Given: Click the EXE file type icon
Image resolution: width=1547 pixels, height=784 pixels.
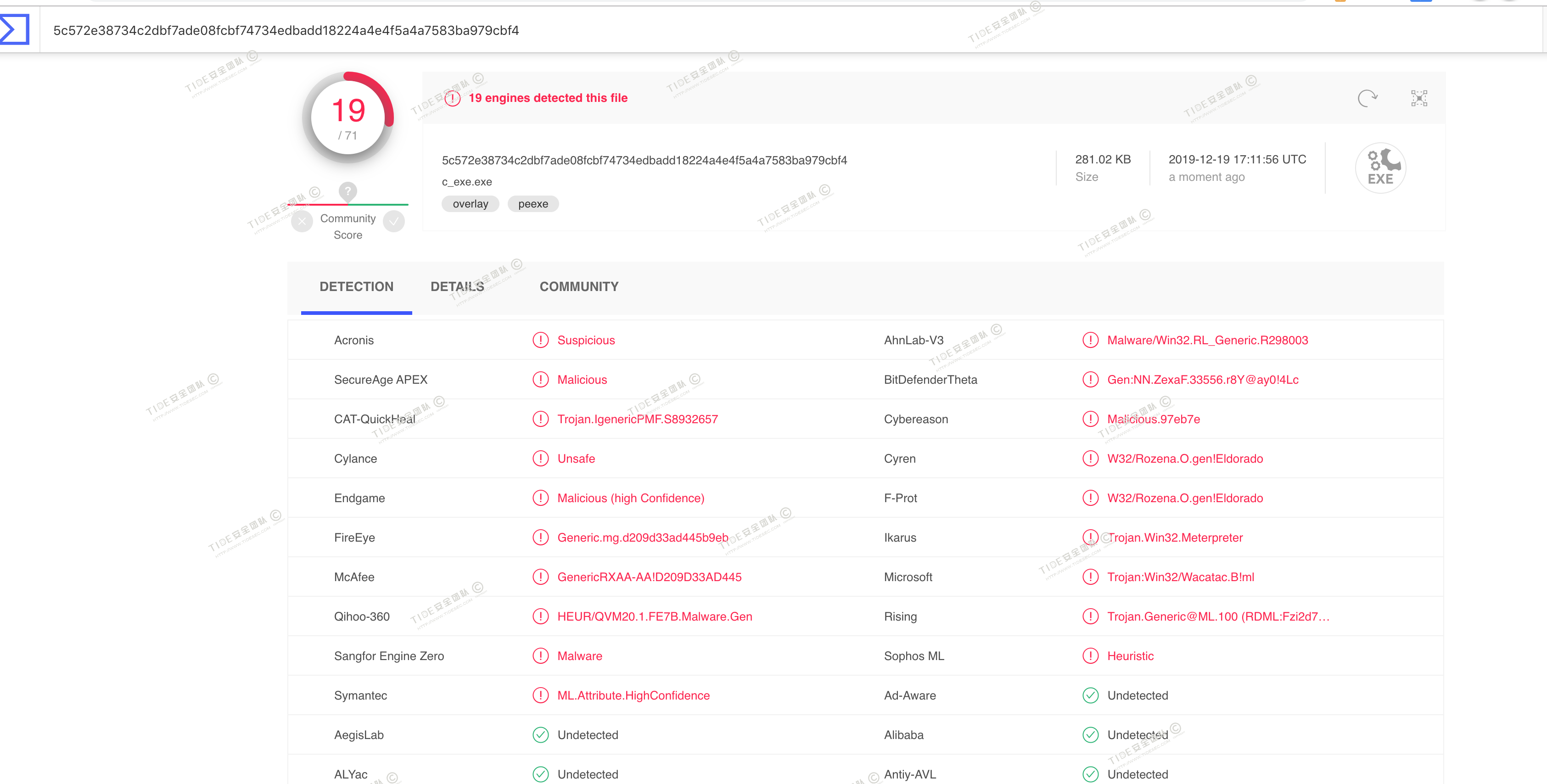Looking at the screenshot, I should pos(1380,168).
